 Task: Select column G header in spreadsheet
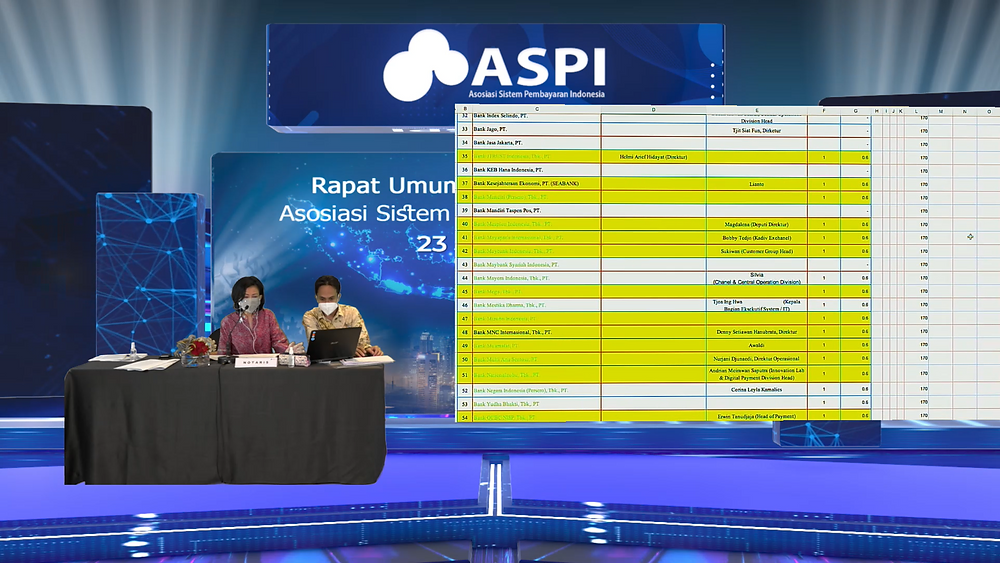click(856, 110)
